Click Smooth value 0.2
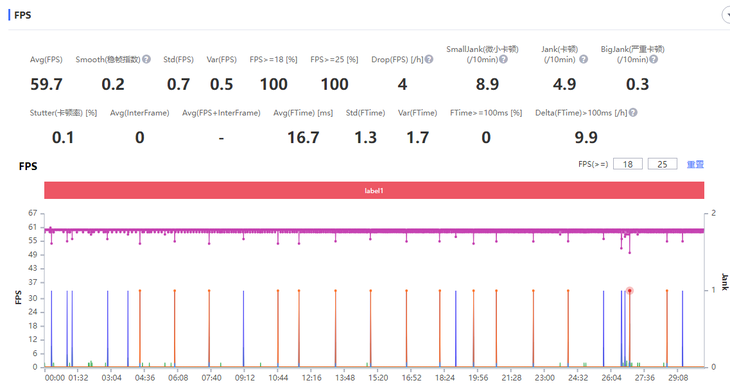The height and width of the screenshot is (385, 730). pyautogui.click(x=113, y=84)
